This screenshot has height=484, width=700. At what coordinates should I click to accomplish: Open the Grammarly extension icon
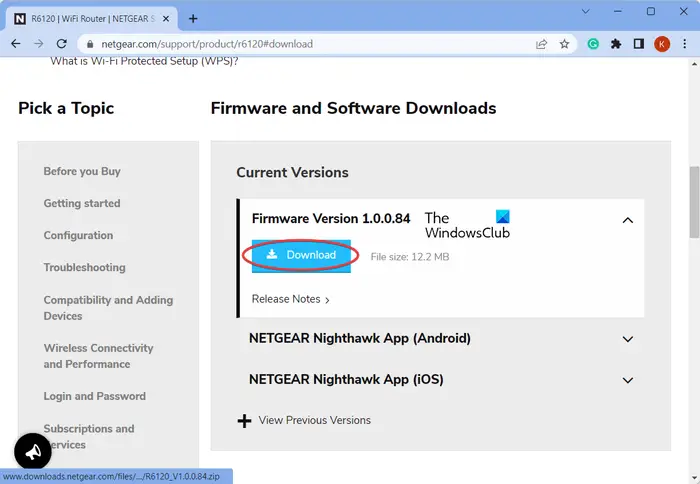pyautogui.click(x=593, y=44)
